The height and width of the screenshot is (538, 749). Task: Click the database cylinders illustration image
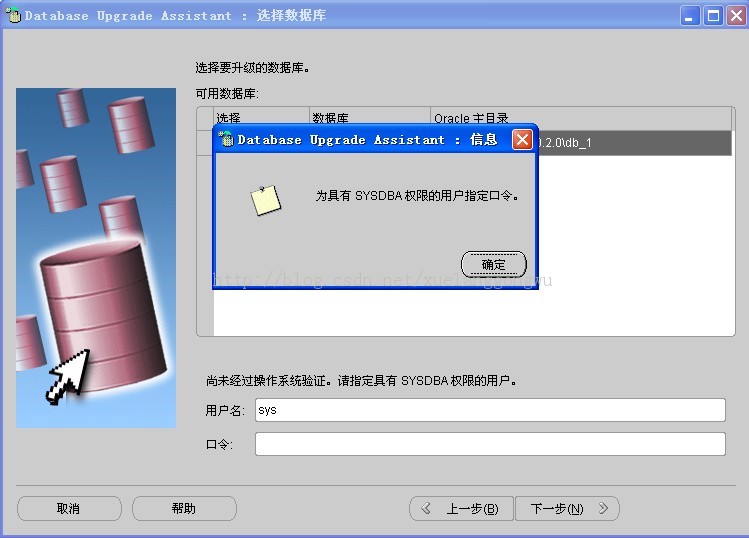coord(96,258)
